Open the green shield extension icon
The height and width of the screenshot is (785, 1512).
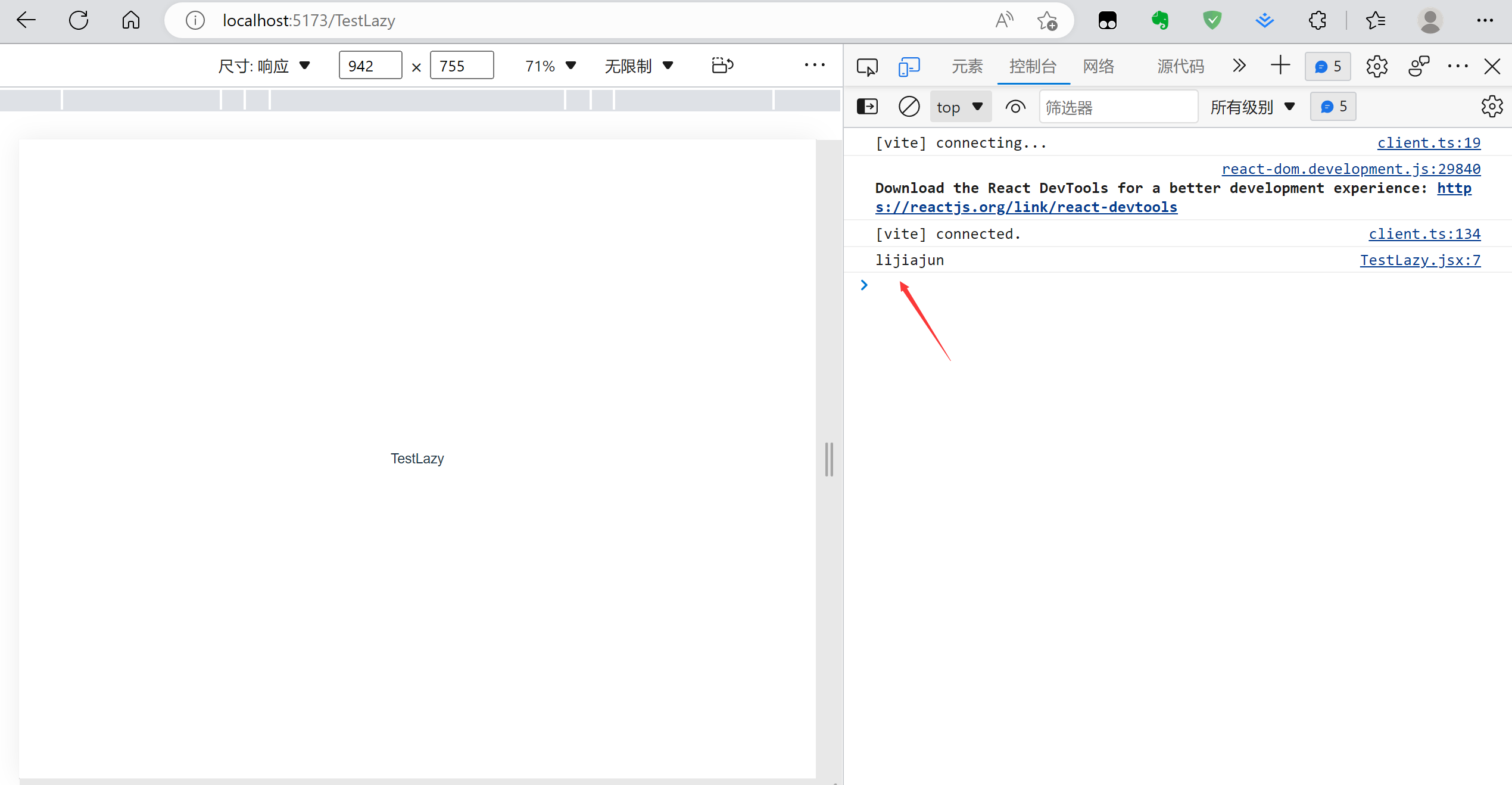[1212, 20]
